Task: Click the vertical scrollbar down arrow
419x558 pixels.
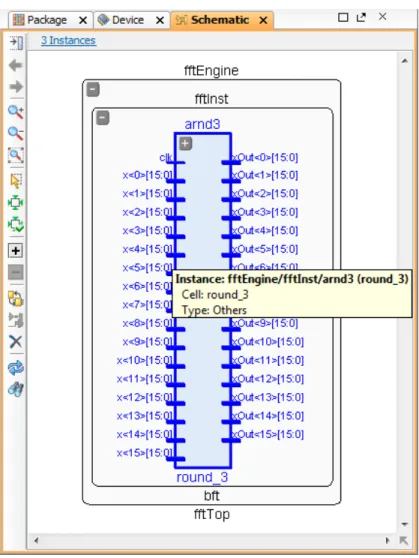Action: [404, 524]
